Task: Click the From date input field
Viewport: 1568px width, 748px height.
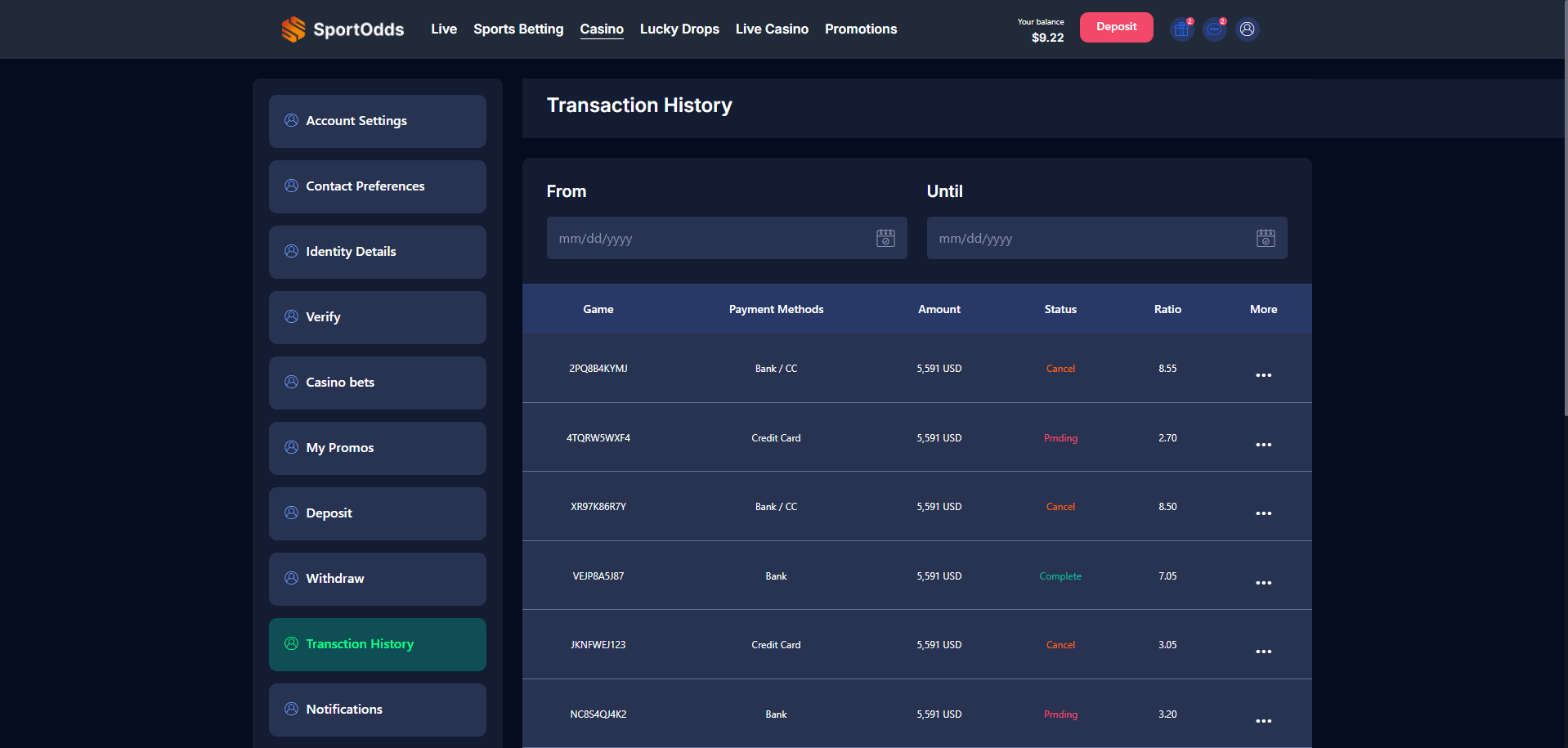Action: point(727,238)
